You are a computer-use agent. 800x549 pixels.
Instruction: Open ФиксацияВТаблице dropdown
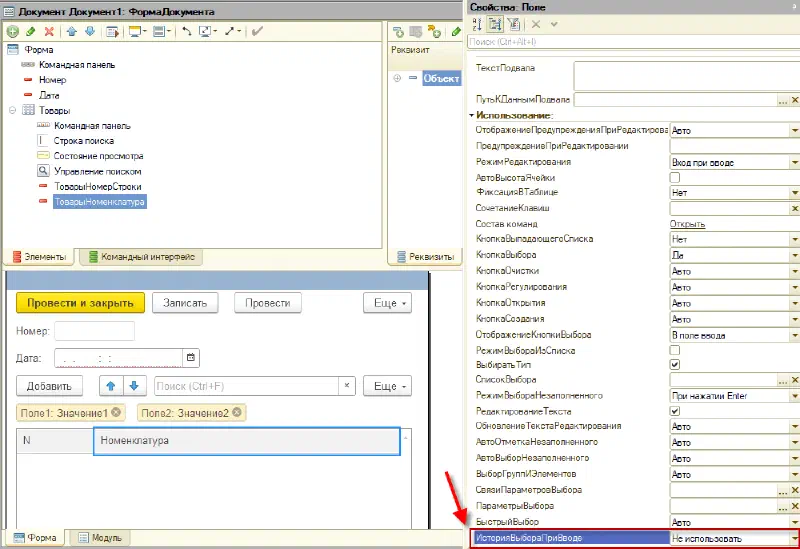pos(794,192)
